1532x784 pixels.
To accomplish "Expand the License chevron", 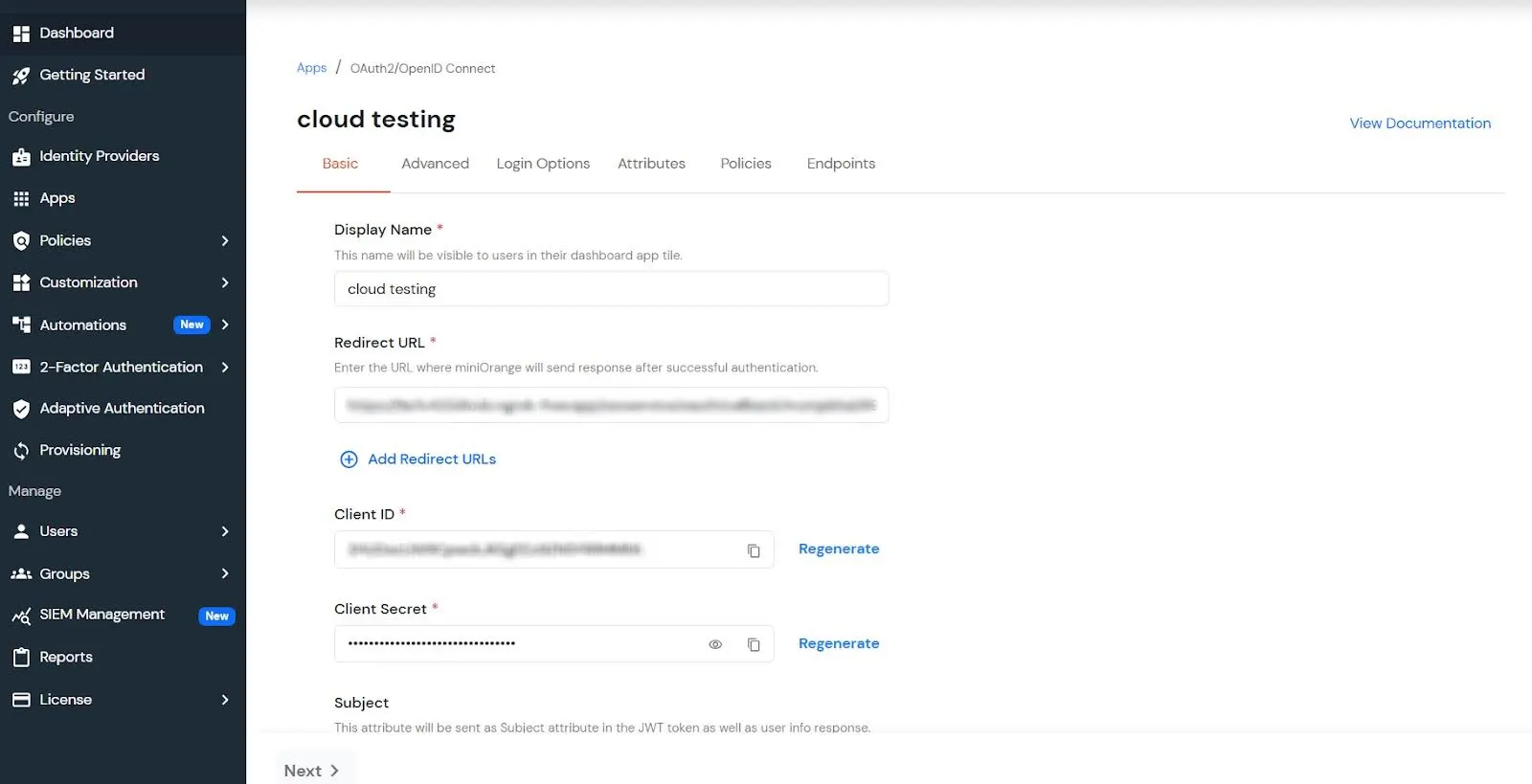I will tap(225, 700).
